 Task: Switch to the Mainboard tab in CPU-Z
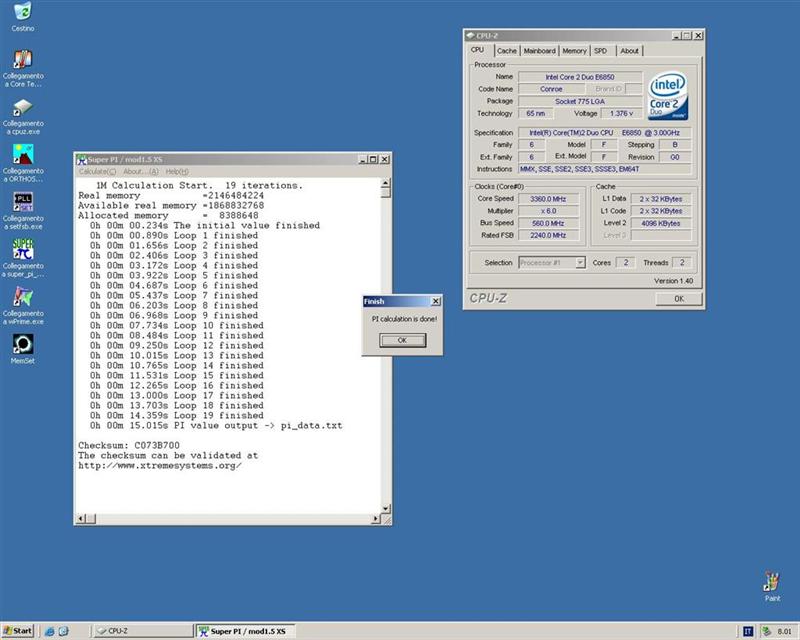click(x=539, y=51)
